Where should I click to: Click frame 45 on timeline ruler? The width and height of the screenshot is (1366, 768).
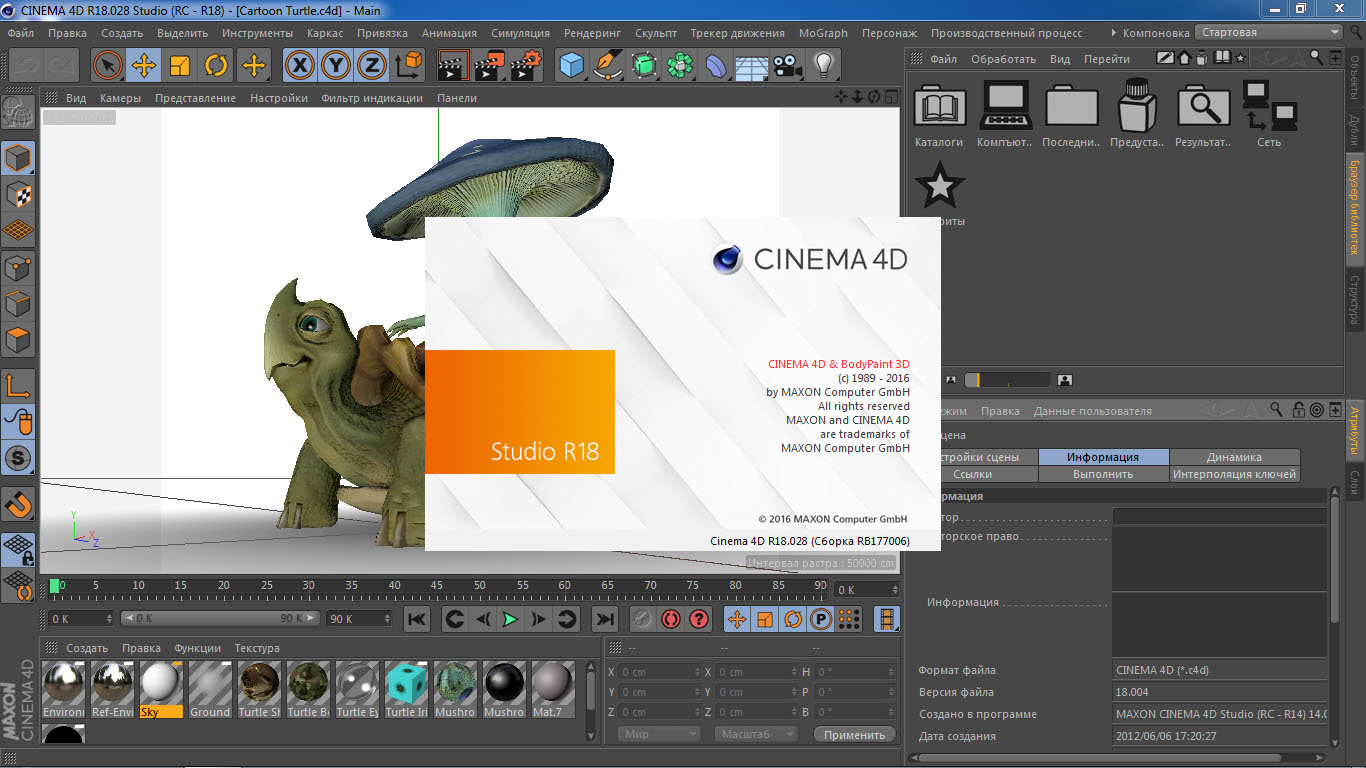point(437,586)
